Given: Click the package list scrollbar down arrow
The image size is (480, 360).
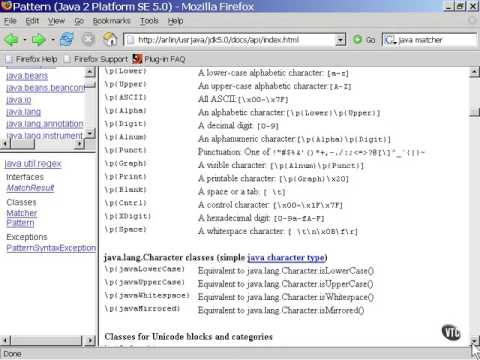Looking at the screenshot, I should click(90, 134).
